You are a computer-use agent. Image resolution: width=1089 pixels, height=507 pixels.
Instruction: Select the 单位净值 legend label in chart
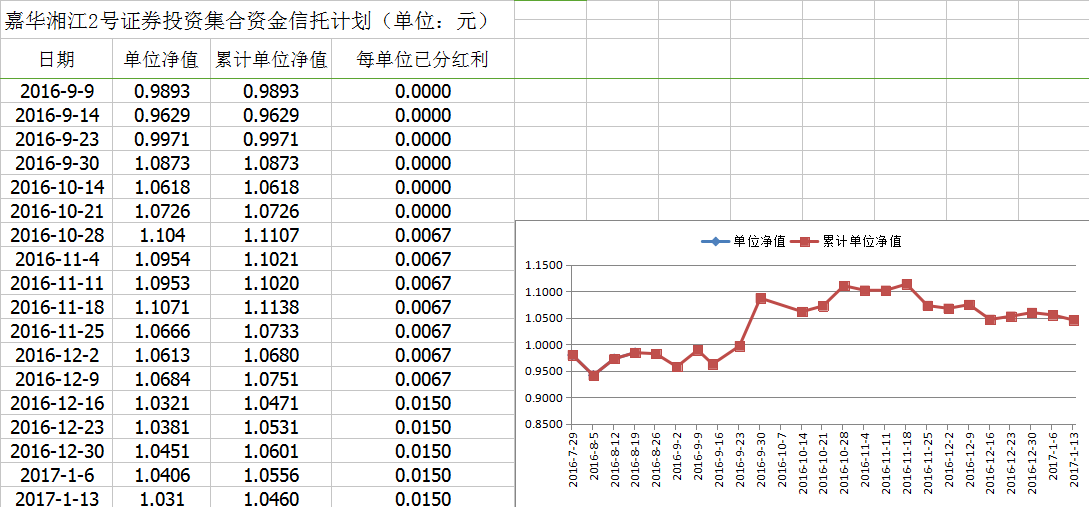[x=758, y=241]
